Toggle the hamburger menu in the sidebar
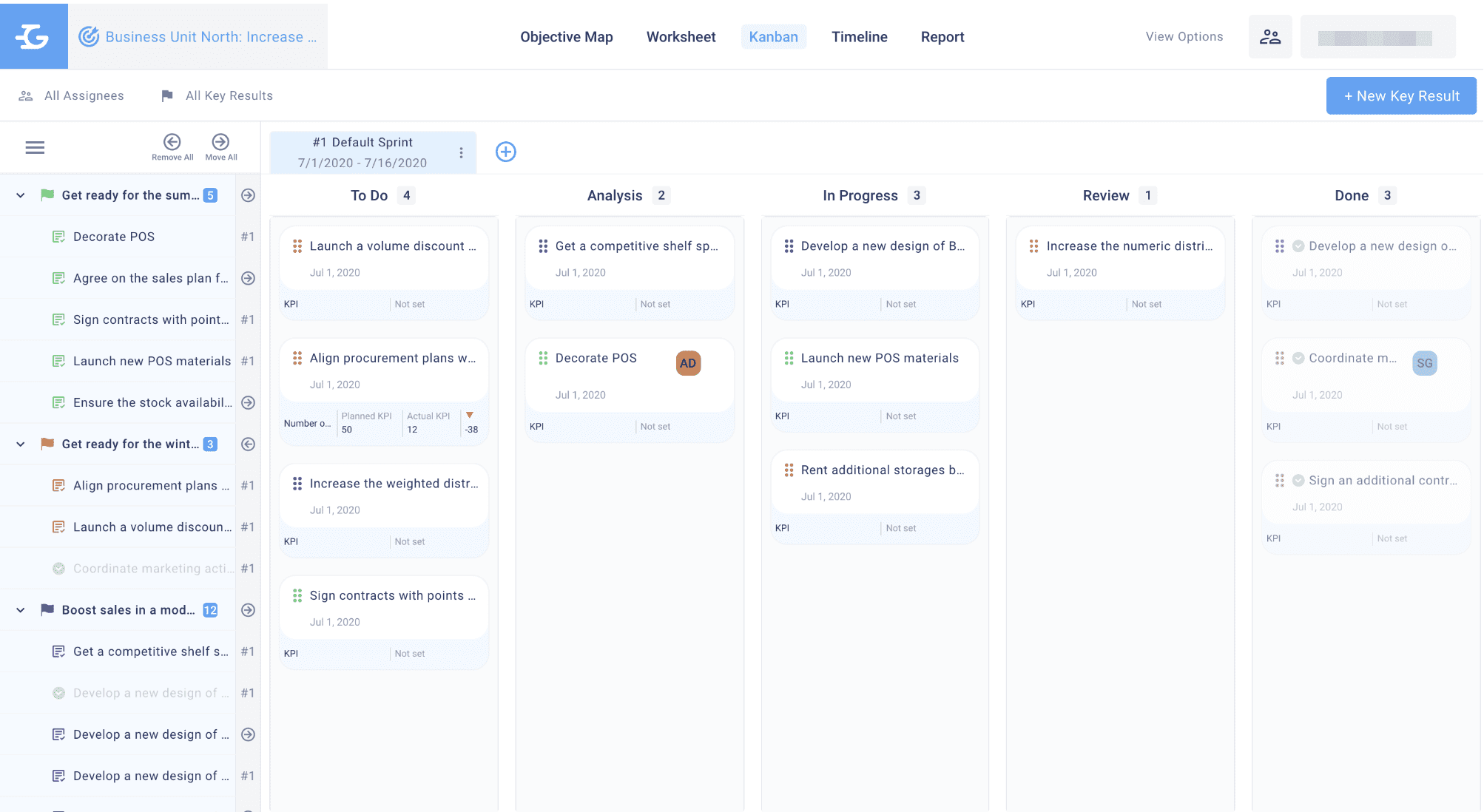1484x812 pixels. pos(35,148)
